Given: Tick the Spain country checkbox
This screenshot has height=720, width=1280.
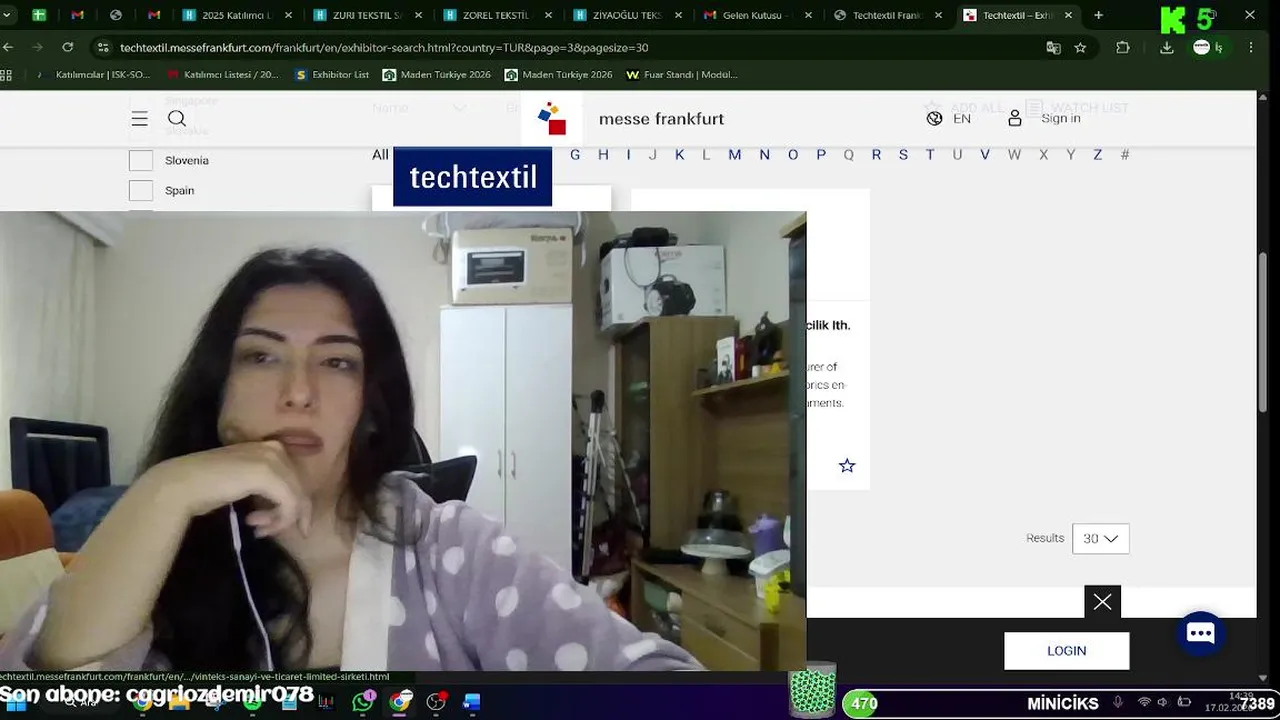Looking at the screenshot, I should 141,190.
